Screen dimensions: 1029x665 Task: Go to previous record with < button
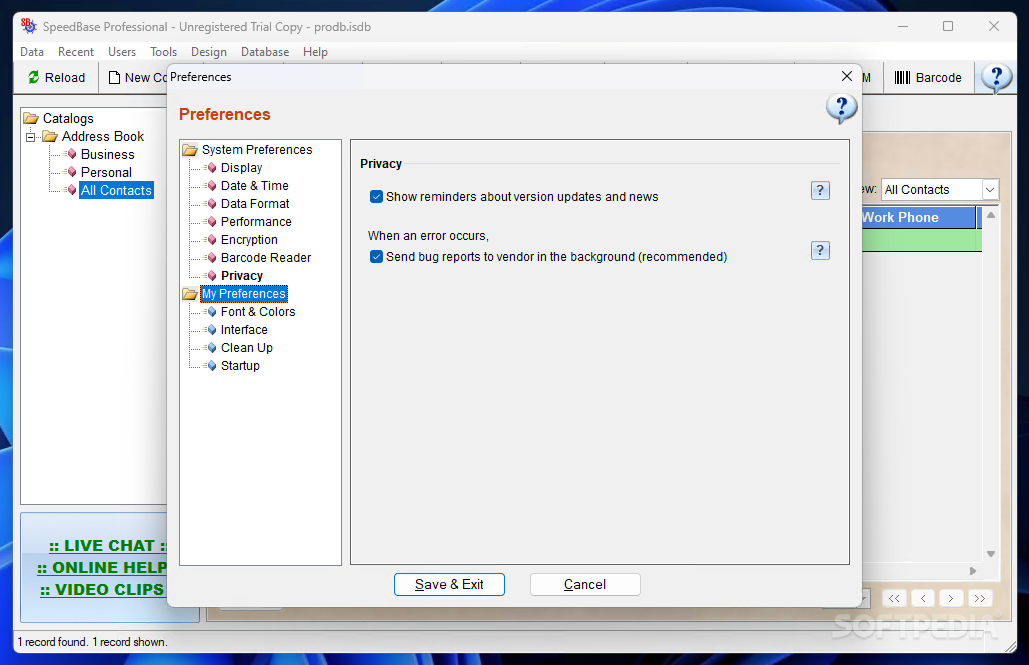click(x=923, y=598)
